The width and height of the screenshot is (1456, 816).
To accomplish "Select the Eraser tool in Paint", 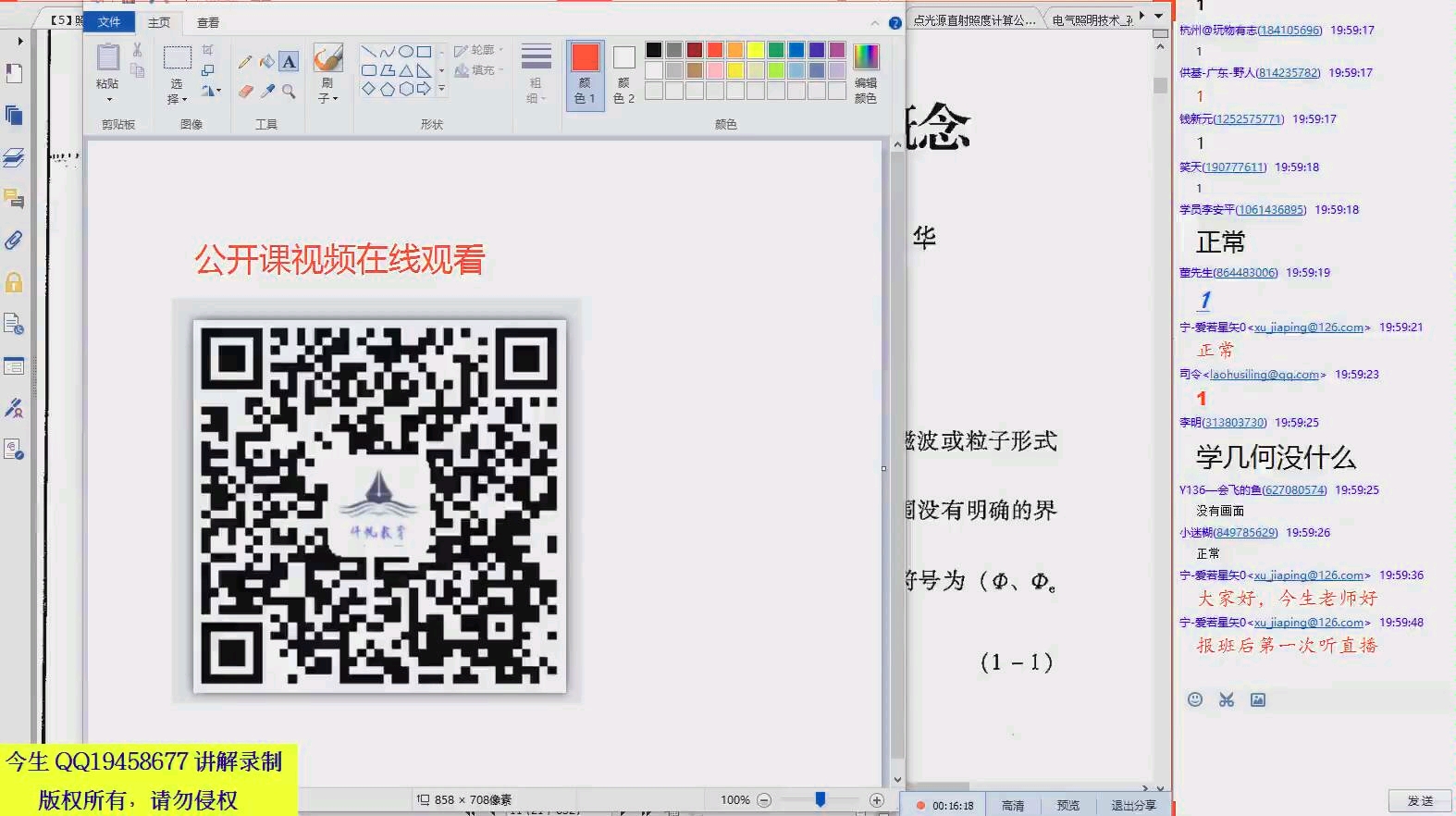I will tap(245, 91).
